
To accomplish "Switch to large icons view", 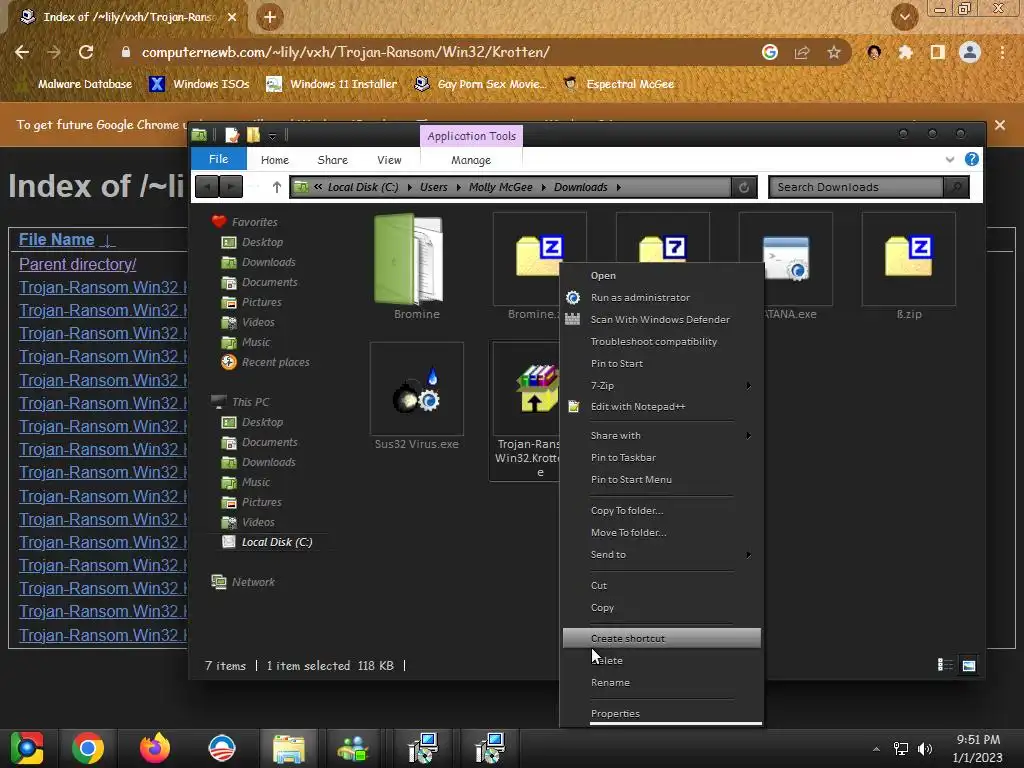I will pos(969,665).
